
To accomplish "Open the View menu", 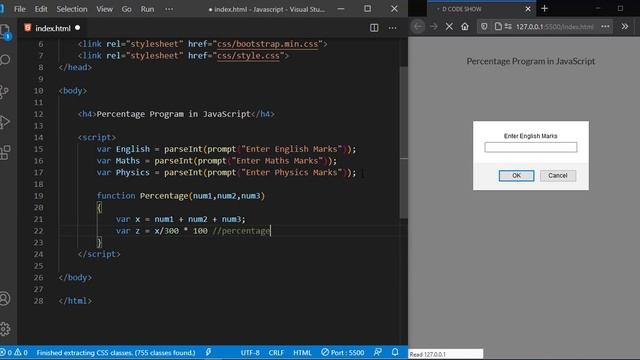I will click(104, 9).
